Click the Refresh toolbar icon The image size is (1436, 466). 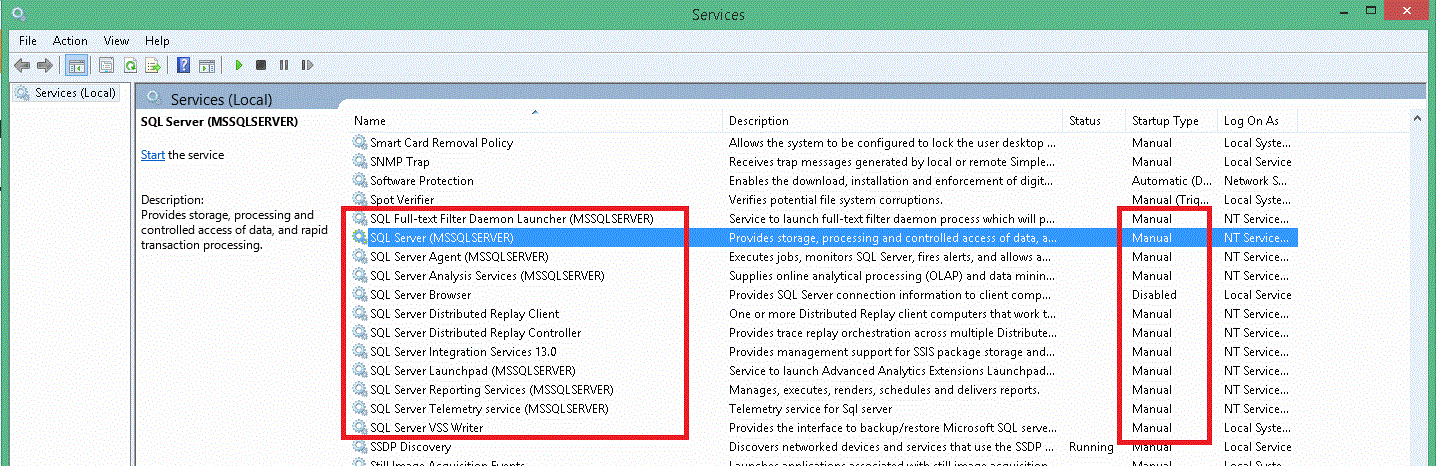click(130, 65)
